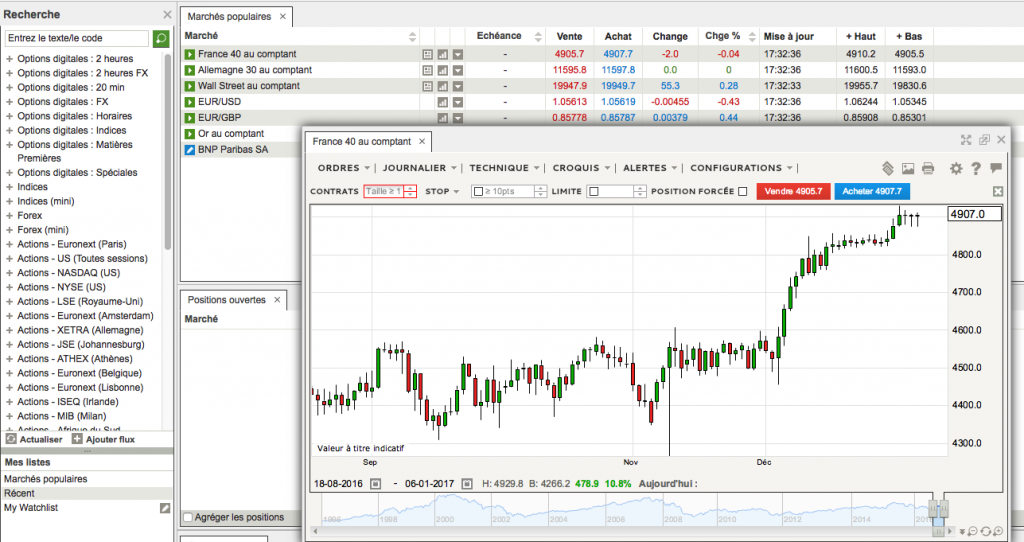
Task: Click the chart help question mark icon
Action: [975, 168]
